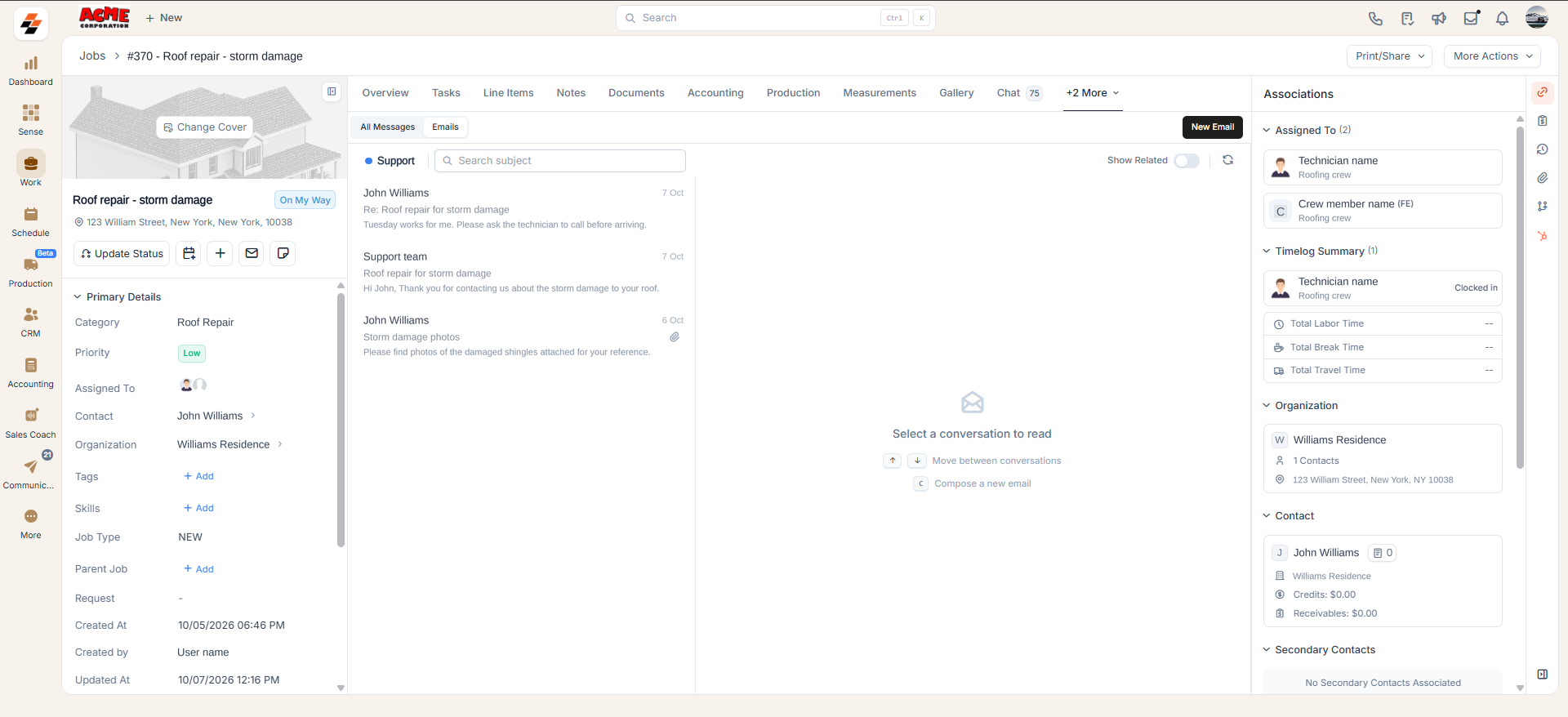Screen dimensions: 1568x717
Task: Click the global Search bar
Action: (776, 18)
